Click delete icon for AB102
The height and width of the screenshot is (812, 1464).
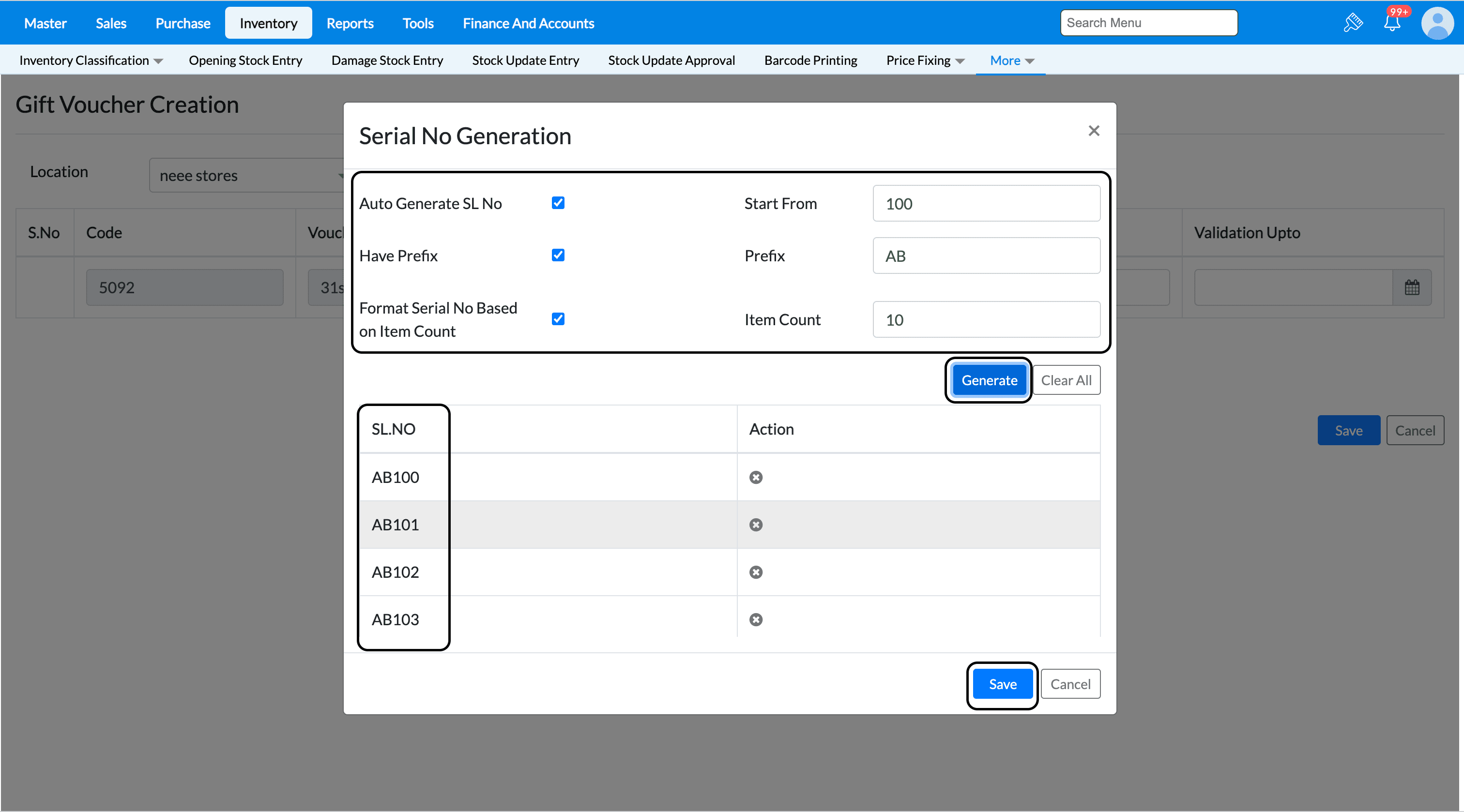click(755, 572)
